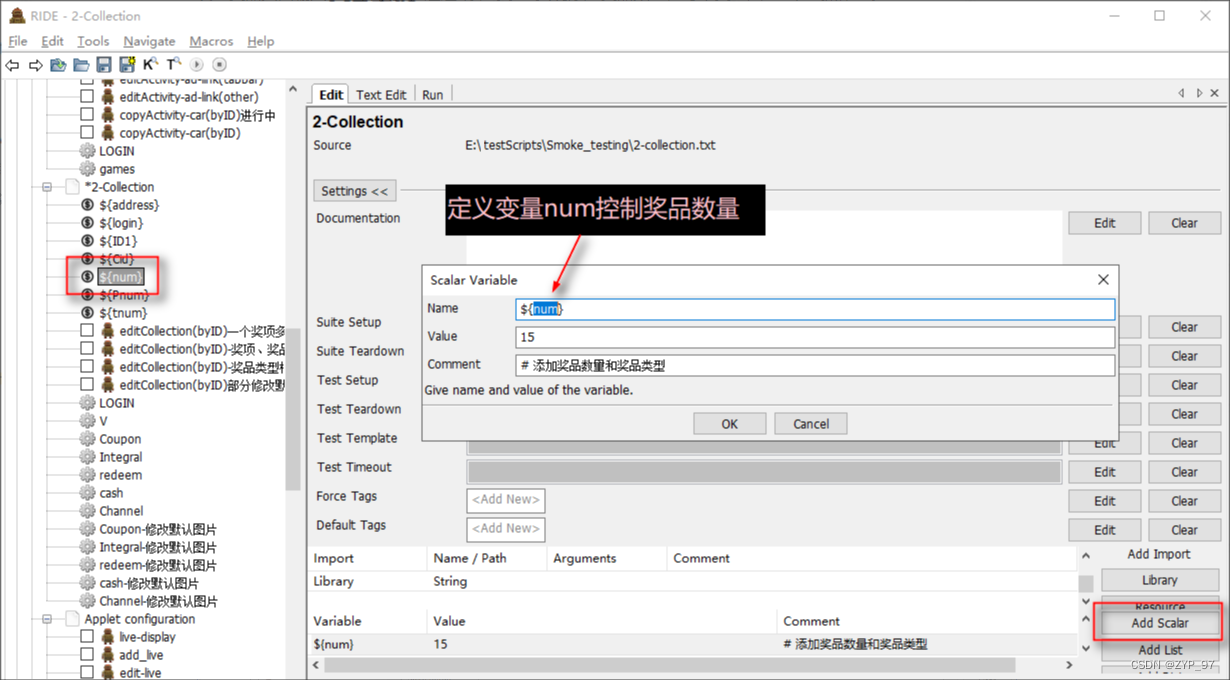
Task: Click the Value field containing 15
Action: click(x=815, y=337)
